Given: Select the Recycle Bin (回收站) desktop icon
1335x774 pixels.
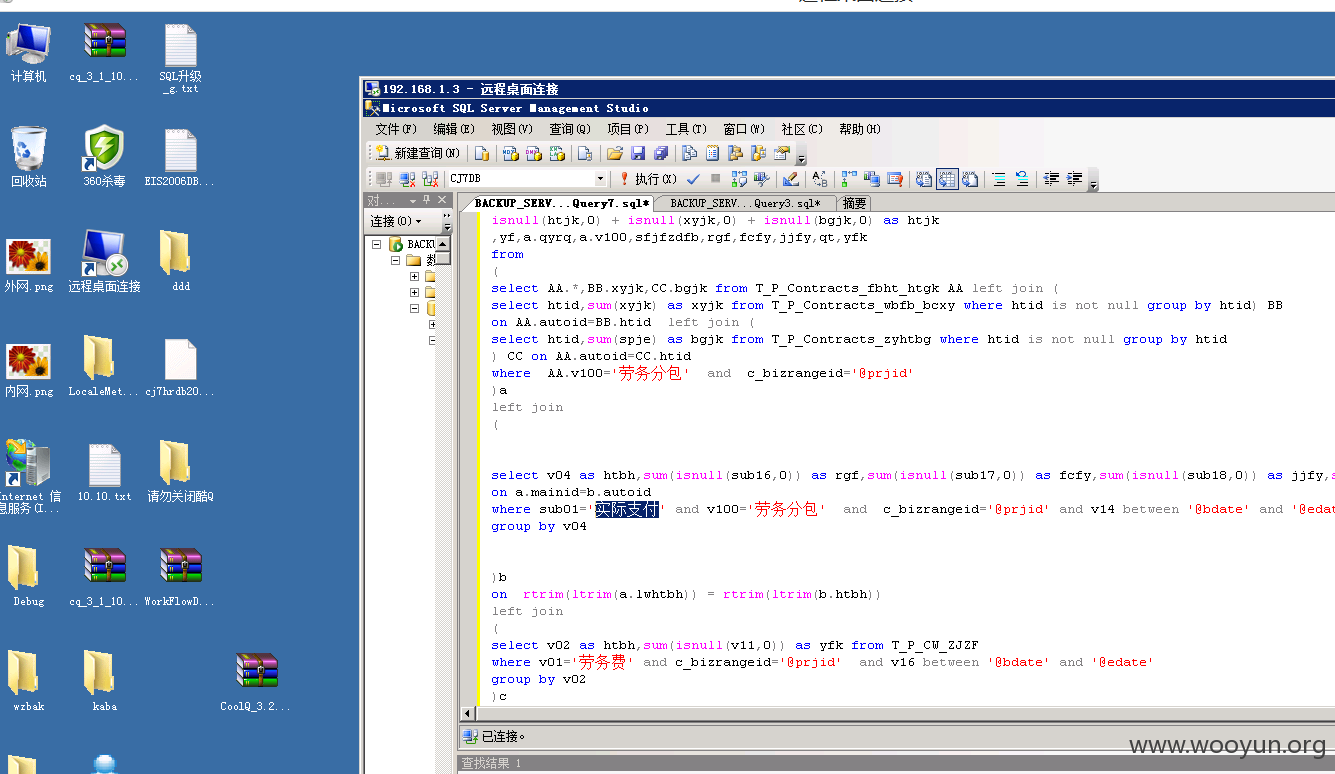Looking at the screenshot, I should click(28, 157).
